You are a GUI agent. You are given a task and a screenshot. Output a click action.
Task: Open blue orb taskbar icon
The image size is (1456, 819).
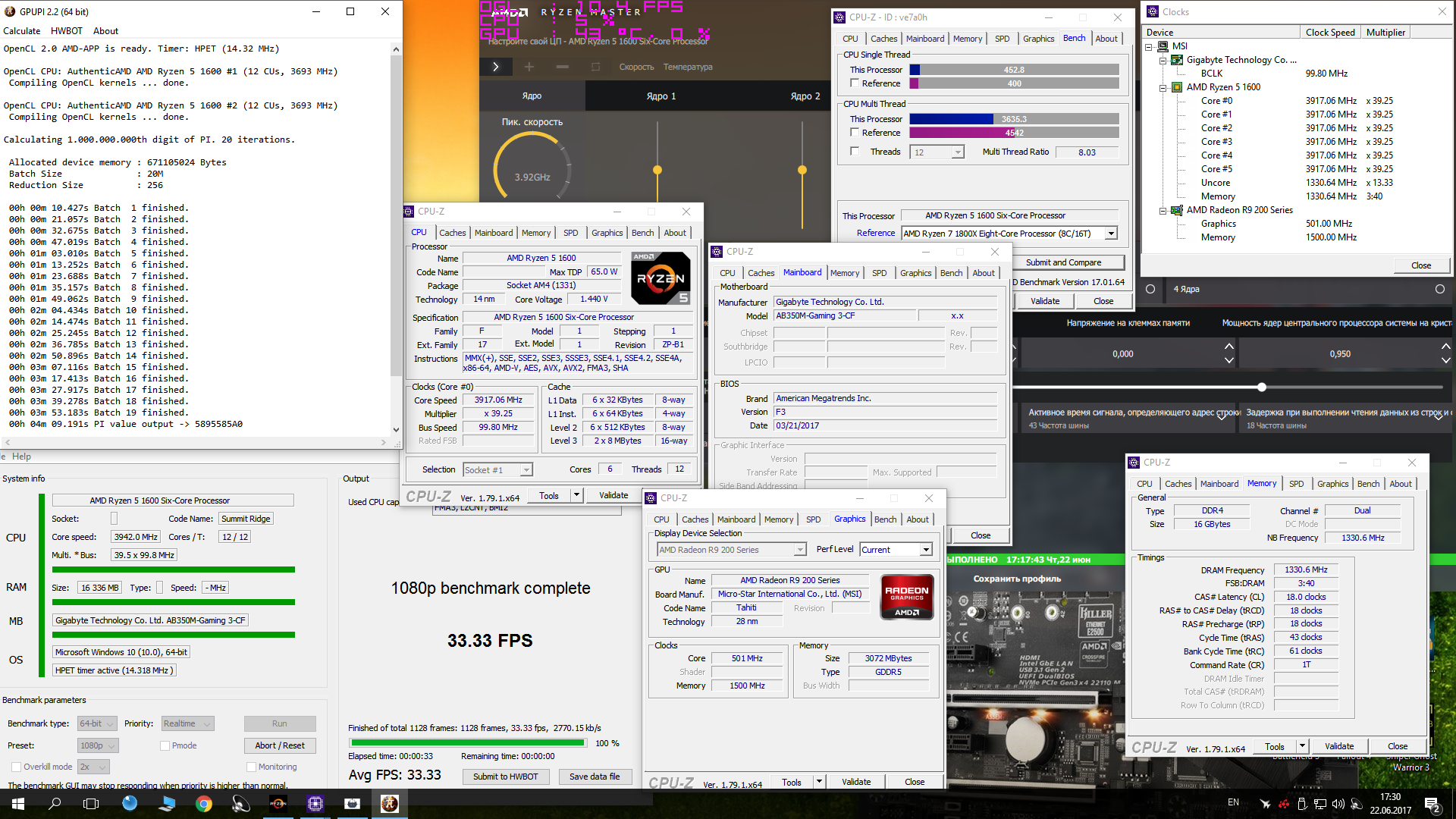[x=130, y=804]
